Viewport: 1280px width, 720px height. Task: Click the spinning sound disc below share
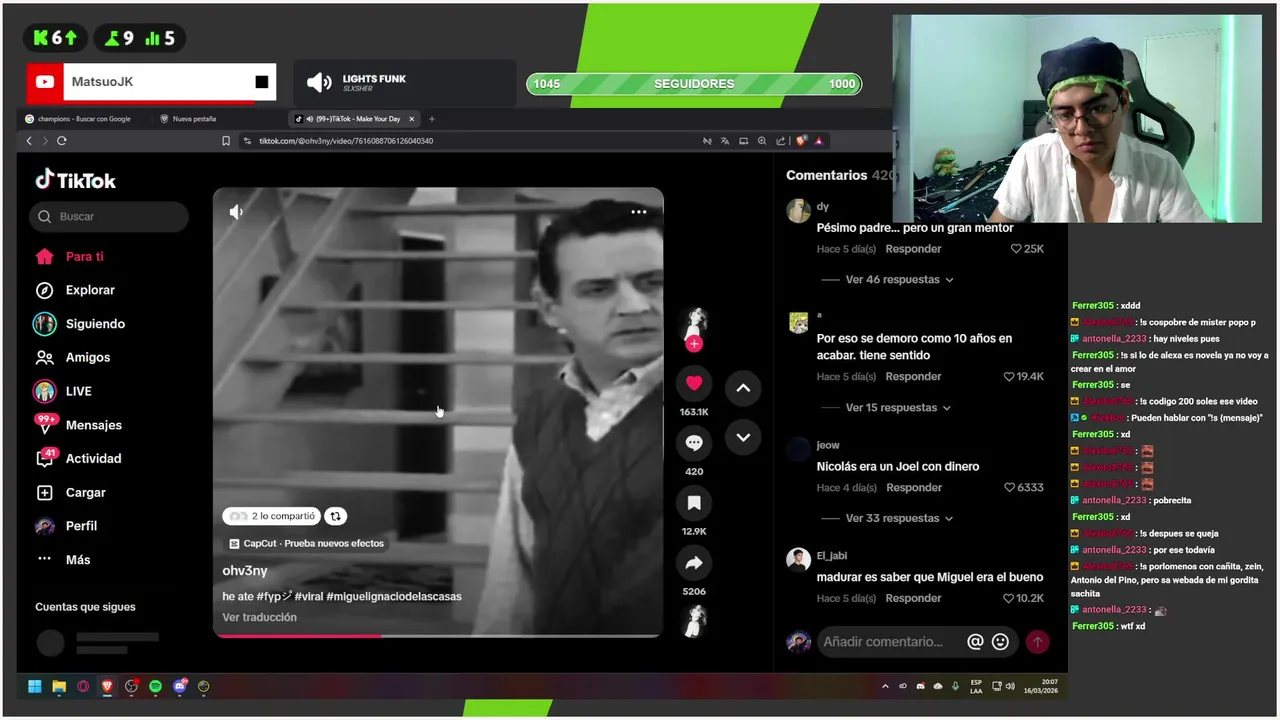pos(694,621)
